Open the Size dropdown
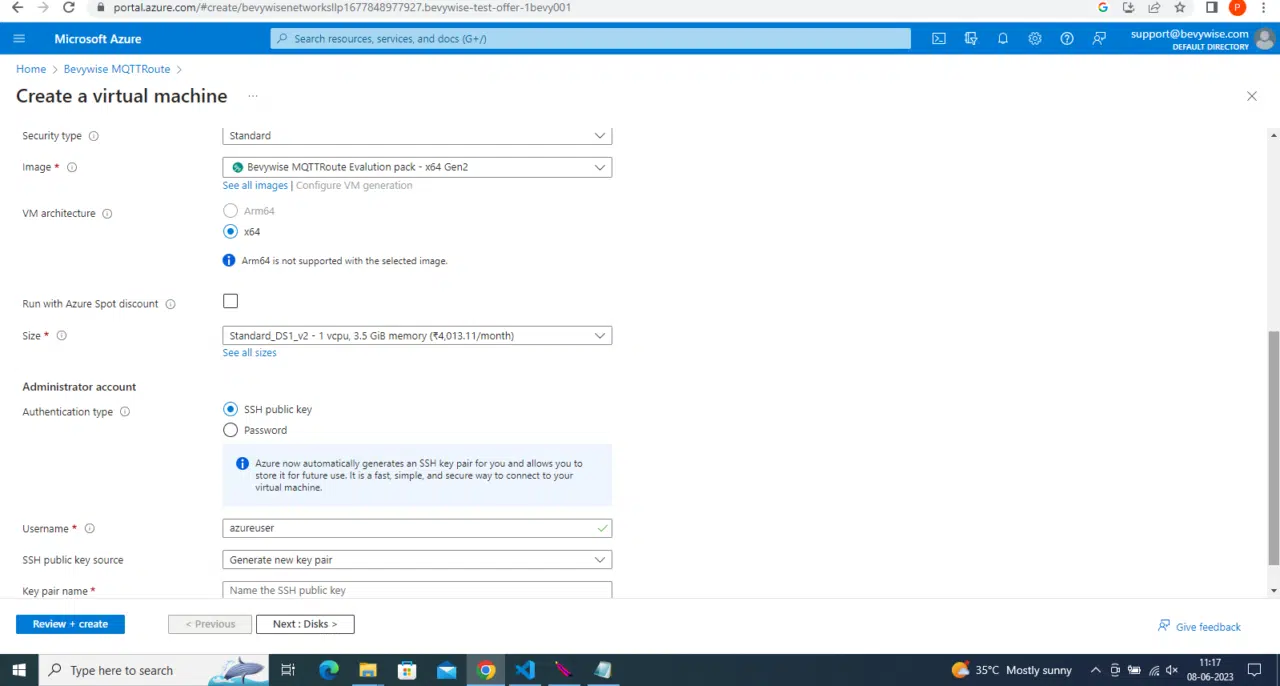The width and height of the screenshot is (1280, 686). [x=417, y=336]
